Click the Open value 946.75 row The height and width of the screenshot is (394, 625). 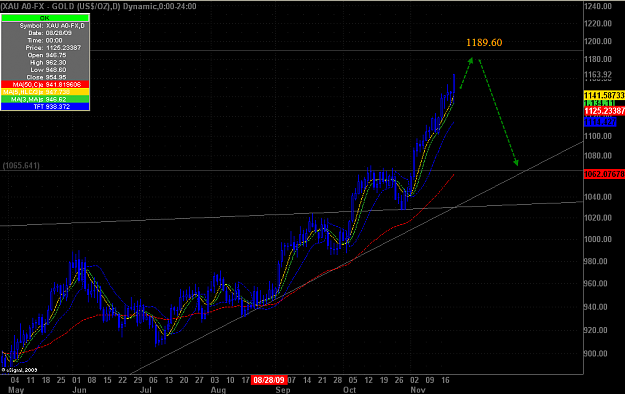pos(45,55)
